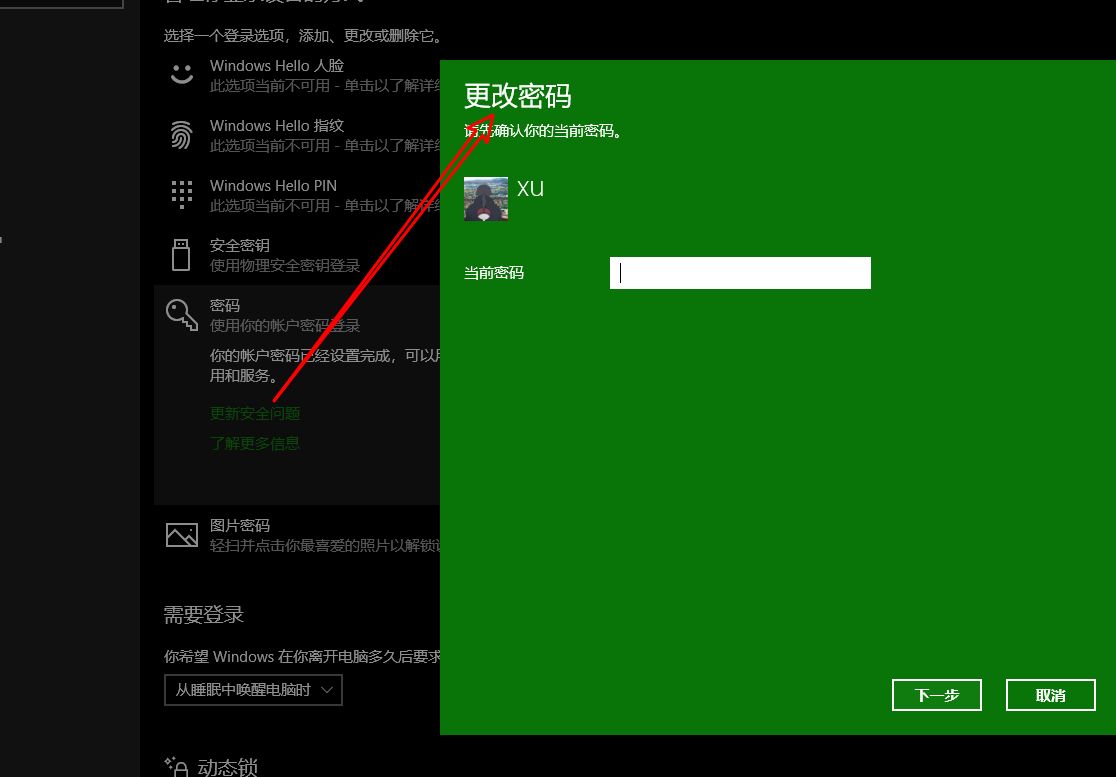This screenshot has width=1116, height=777.
Task: Click the Windows Hello PIN keypad icon
Action: point(181,194)
